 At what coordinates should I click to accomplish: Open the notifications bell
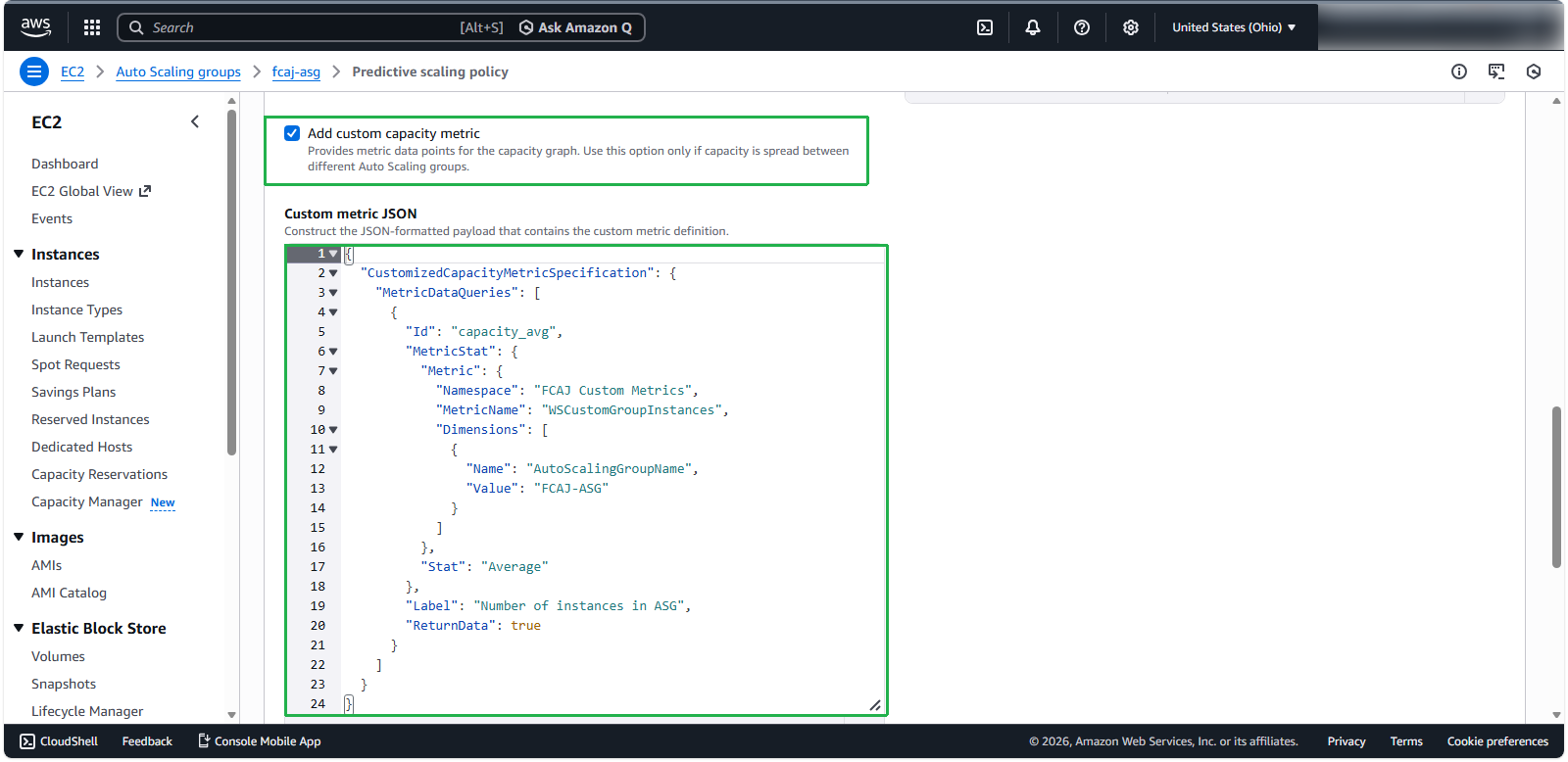point(1033,27)
